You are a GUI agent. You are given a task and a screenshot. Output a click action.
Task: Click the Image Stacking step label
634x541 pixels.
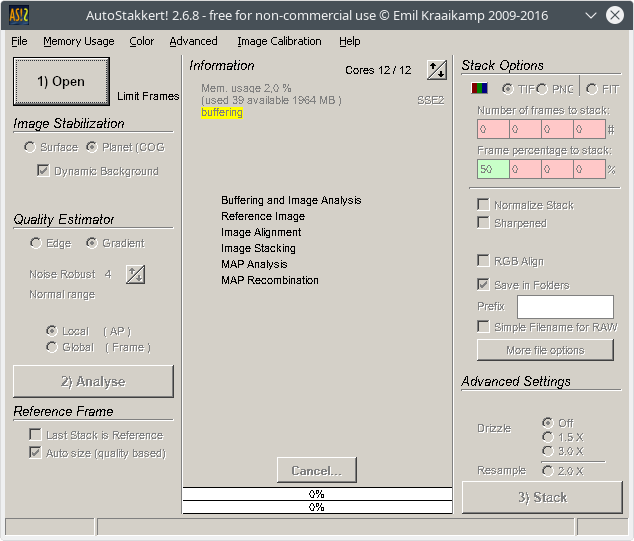pos(258,248)
